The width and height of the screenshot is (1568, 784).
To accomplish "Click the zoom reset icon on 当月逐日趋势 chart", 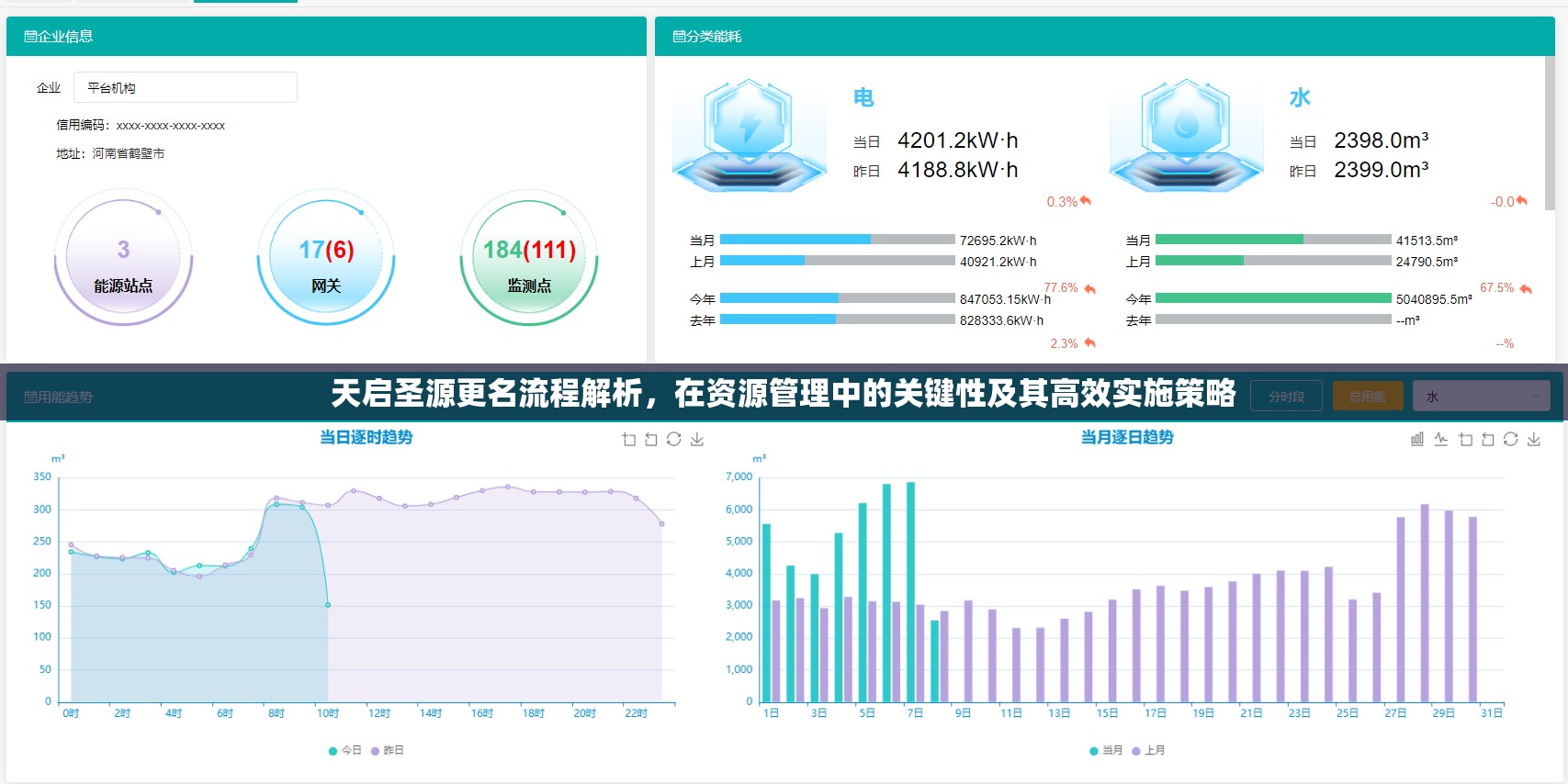I will point(1488,440).
